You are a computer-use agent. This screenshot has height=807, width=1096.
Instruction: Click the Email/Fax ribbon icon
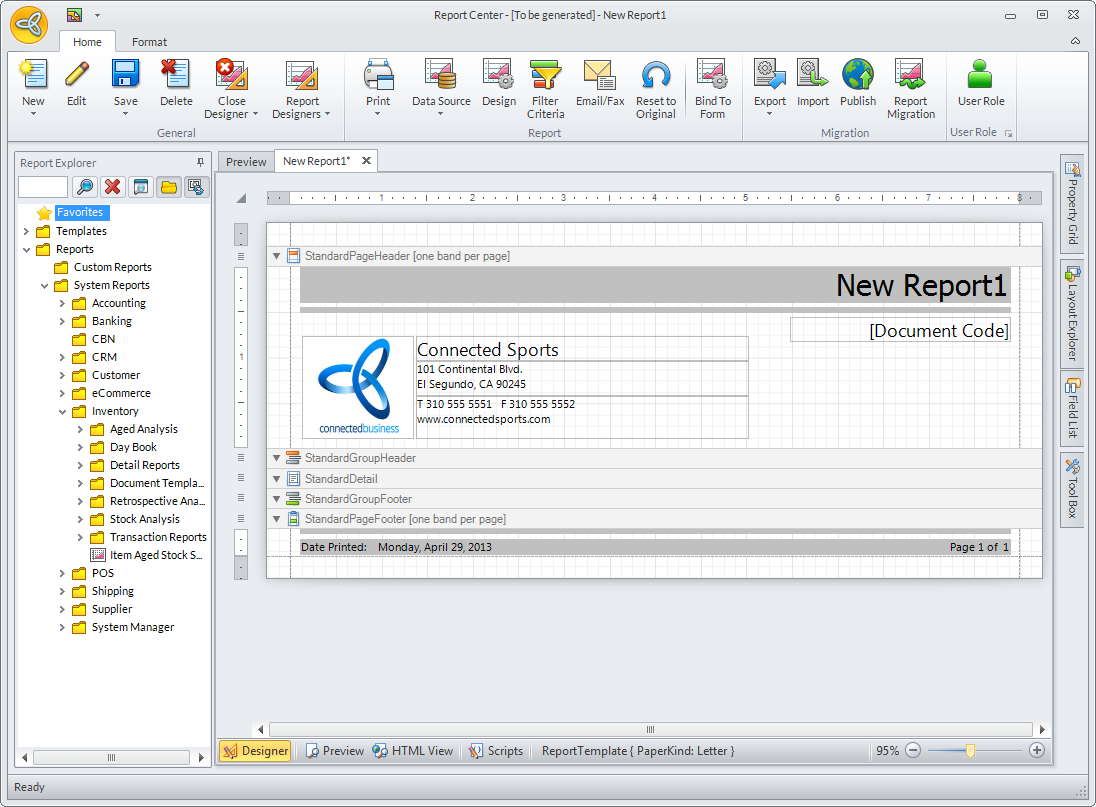[600, 76]
